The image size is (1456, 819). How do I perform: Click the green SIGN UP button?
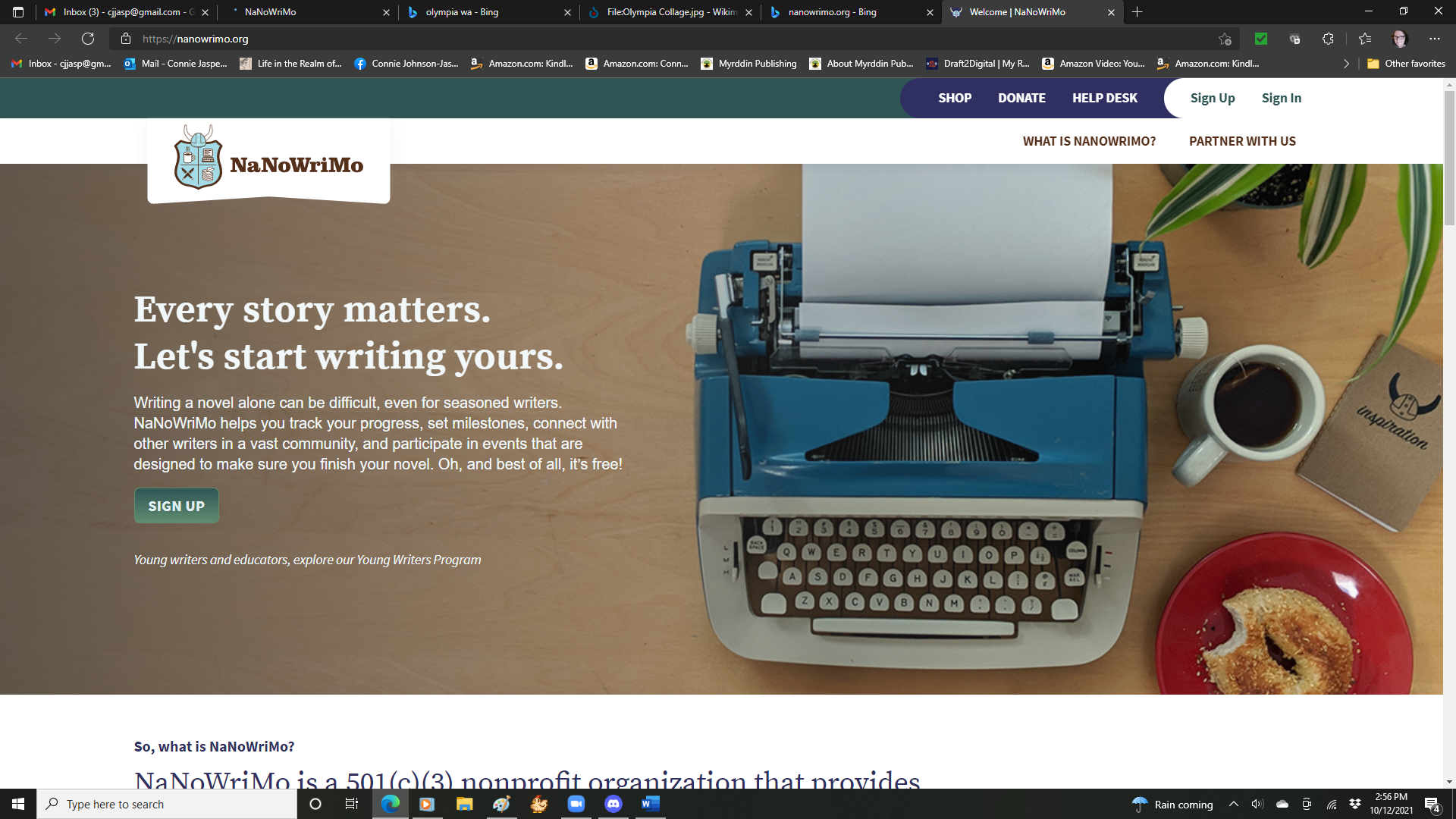pyautogui.click(x=176, y=506)
